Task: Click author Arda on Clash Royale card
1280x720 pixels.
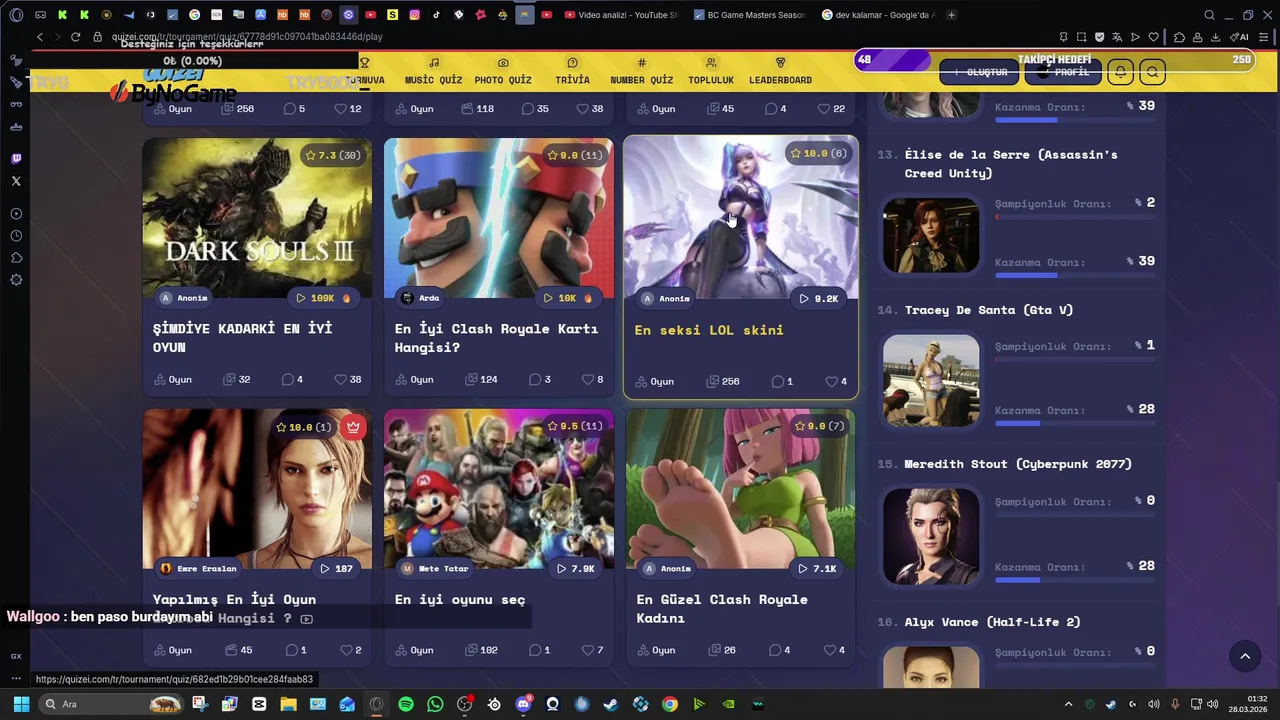Action: (x=420, y=298)
